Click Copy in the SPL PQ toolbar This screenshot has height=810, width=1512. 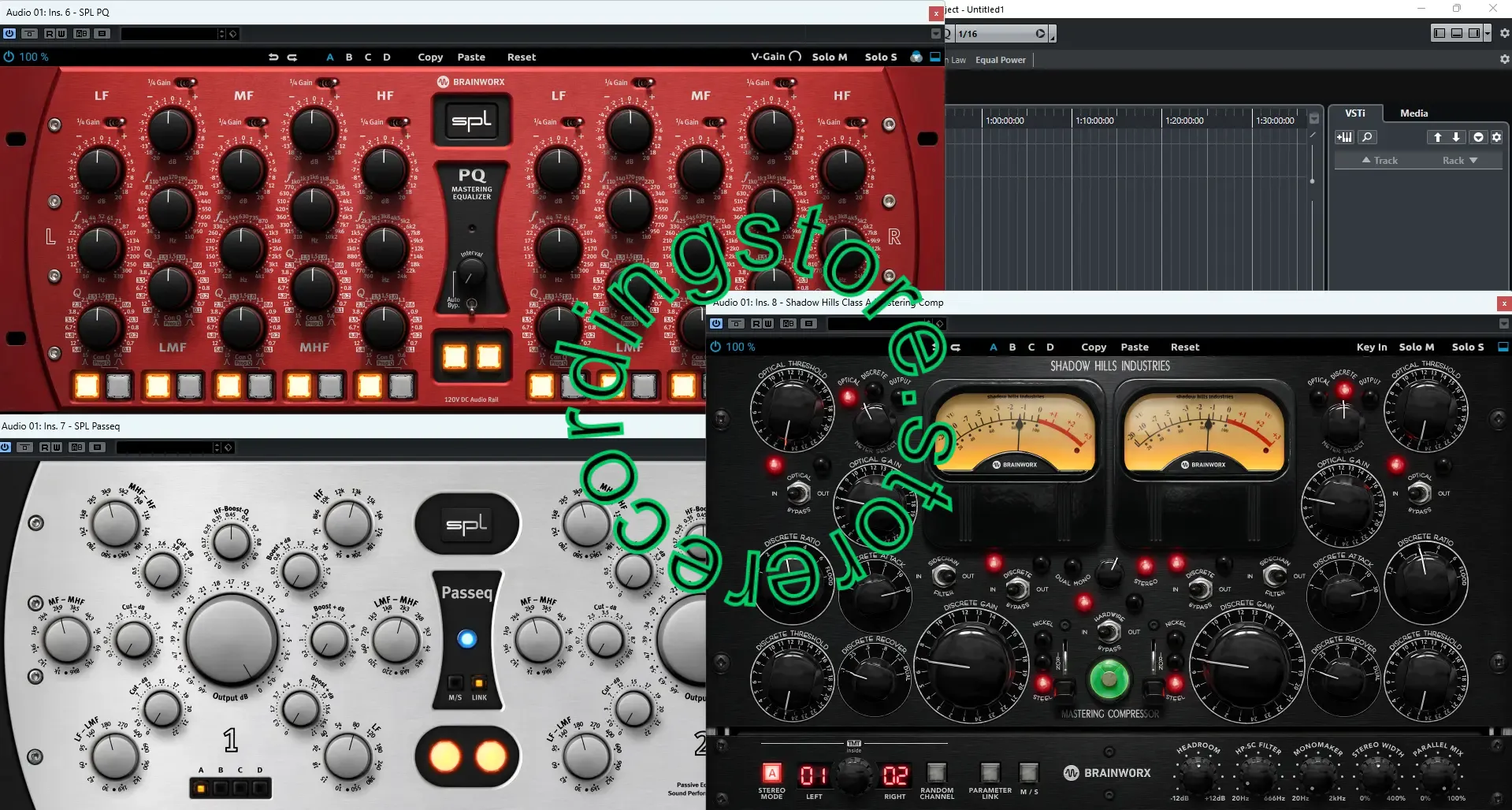pyautogui.click(x=430, y=57)
